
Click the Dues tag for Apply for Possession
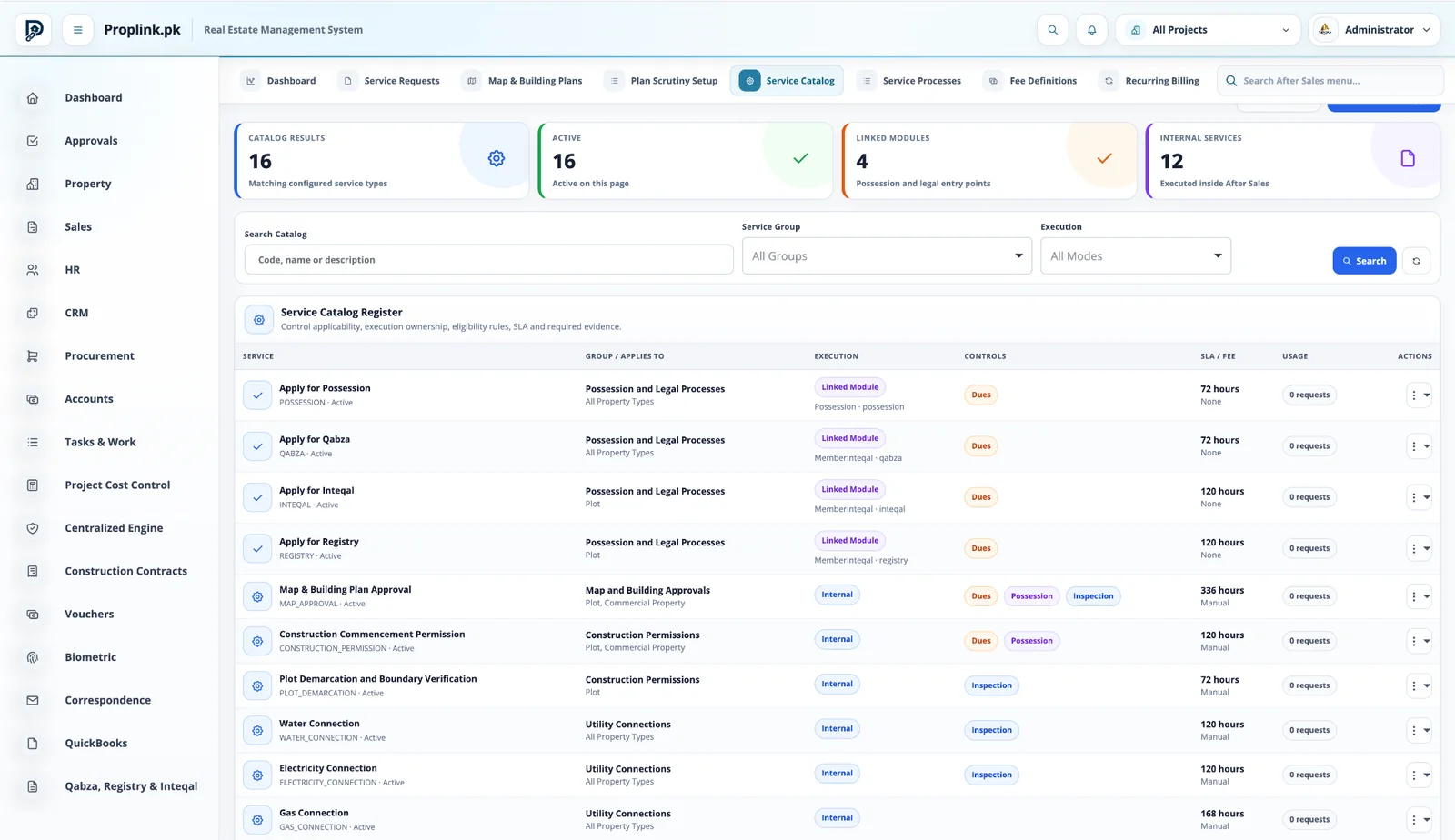pos(980,395)
